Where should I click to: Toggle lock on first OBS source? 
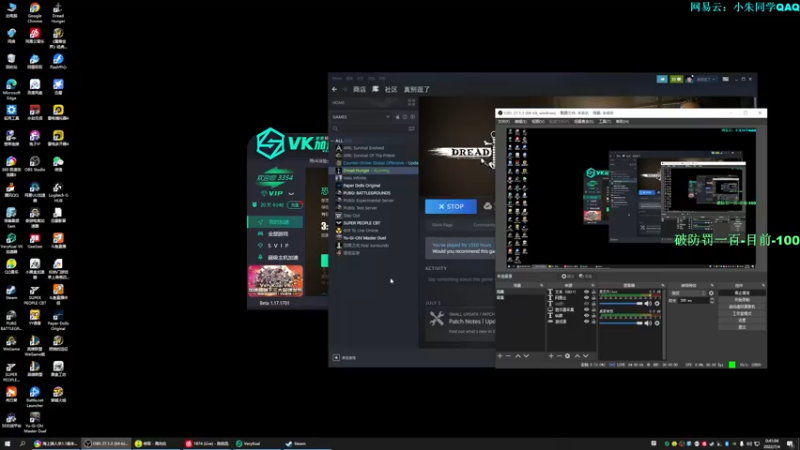(594, 292)
